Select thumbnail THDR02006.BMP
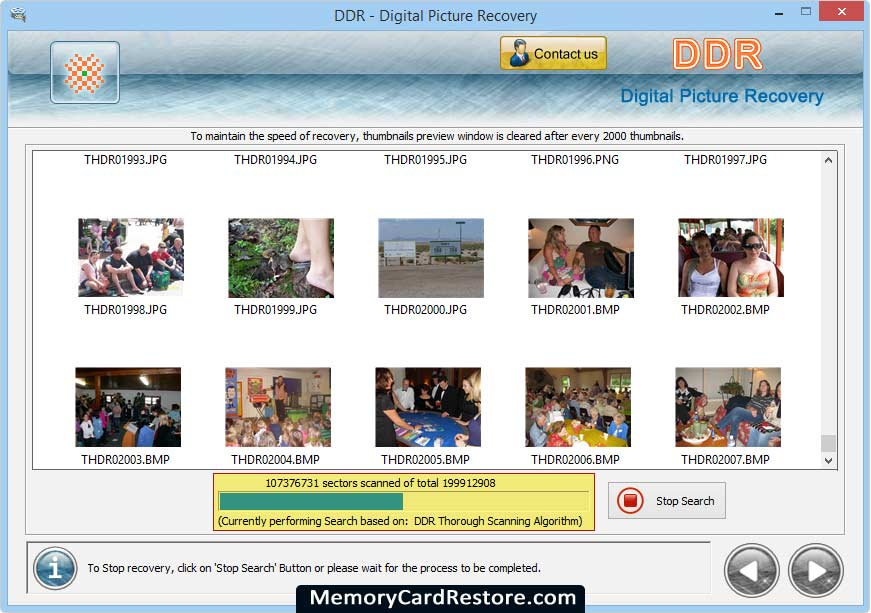This screenshot has height=613, width=871. (x=578, y=407)
